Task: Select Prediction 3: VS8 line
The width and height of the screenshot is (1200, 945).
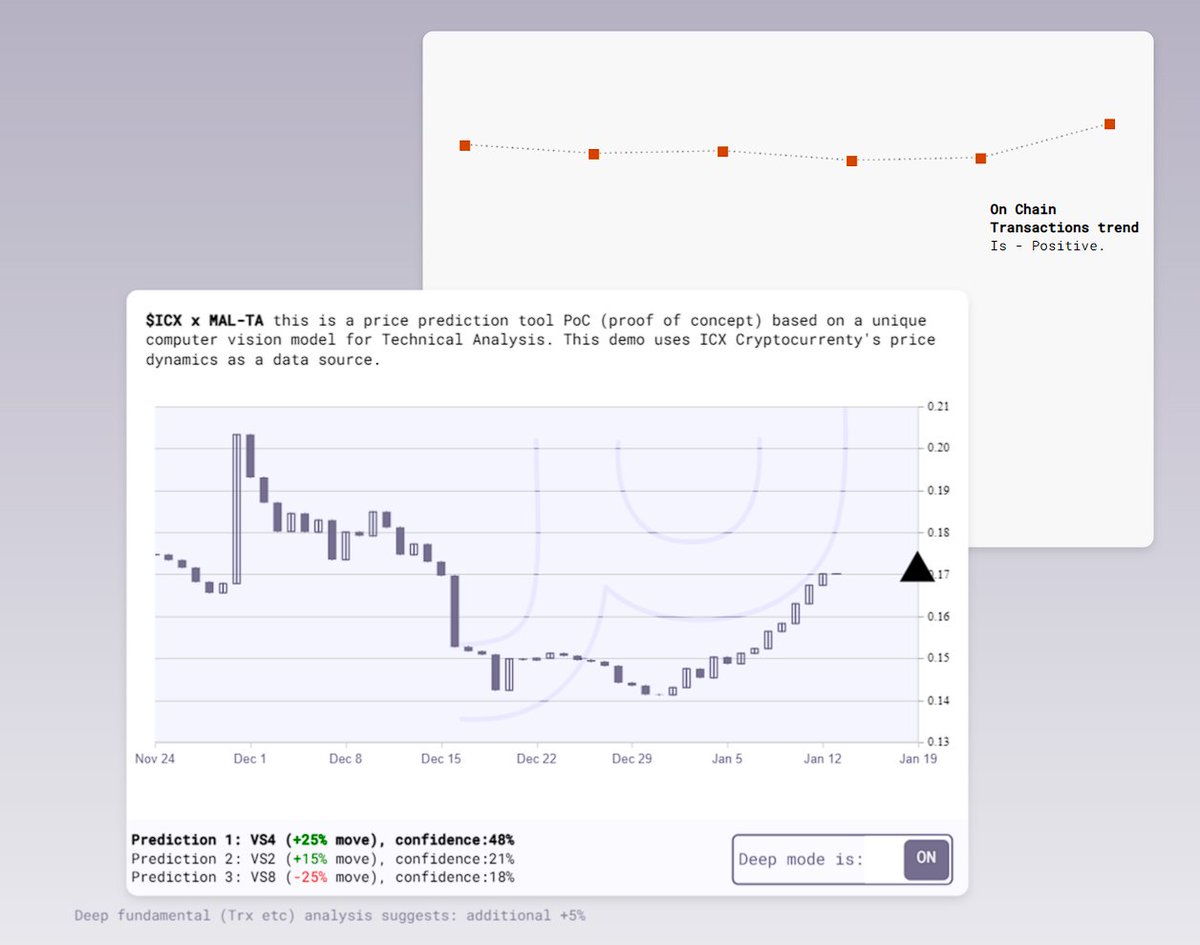Action: [322, 877]
